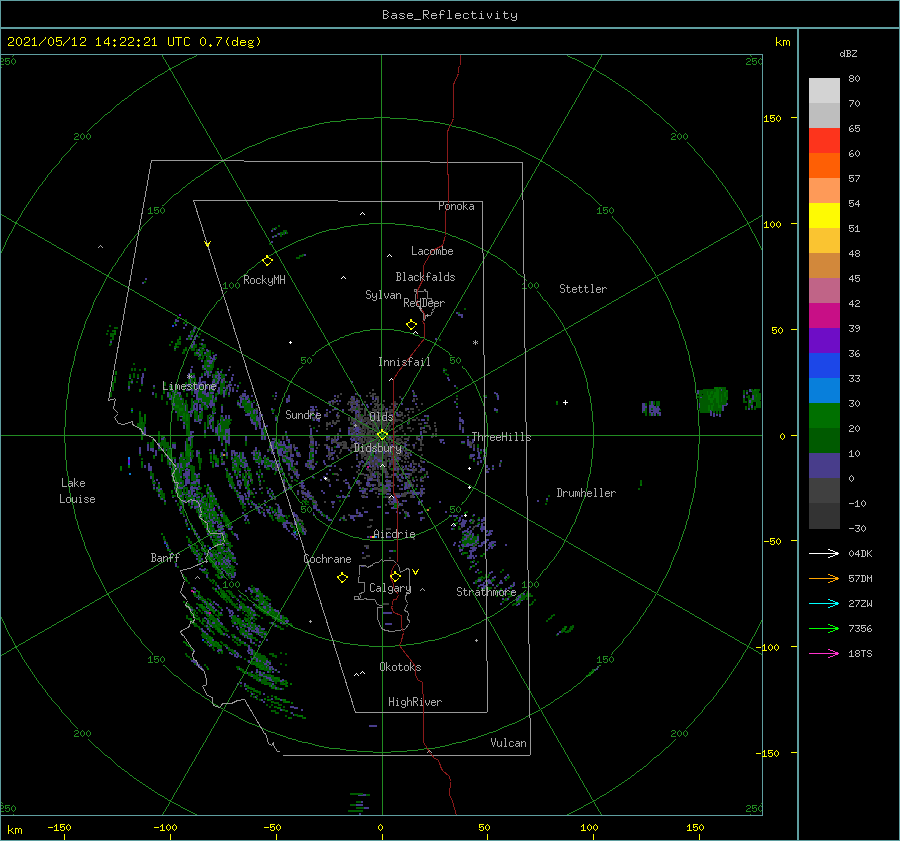
Task: Select the 51 dBZ yellow color swatch
Action: tap(824, 215)
